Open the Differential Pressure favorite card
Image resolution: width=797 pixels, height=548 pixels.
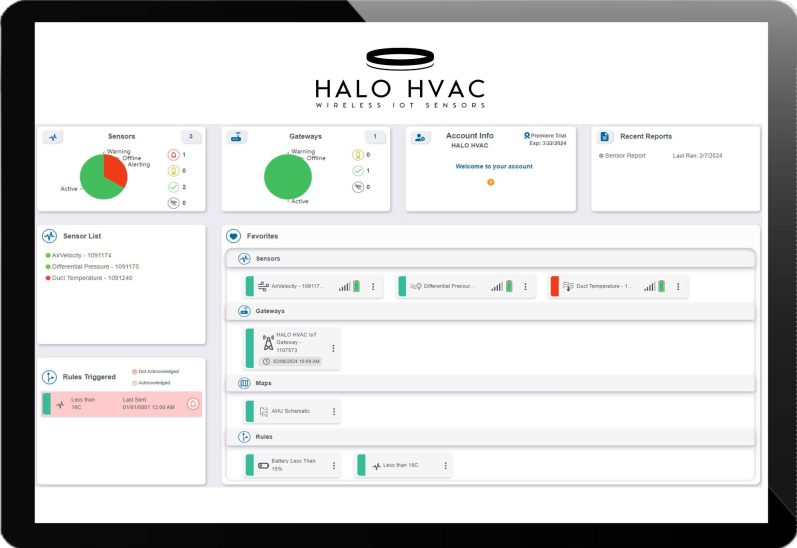(466, 287)
